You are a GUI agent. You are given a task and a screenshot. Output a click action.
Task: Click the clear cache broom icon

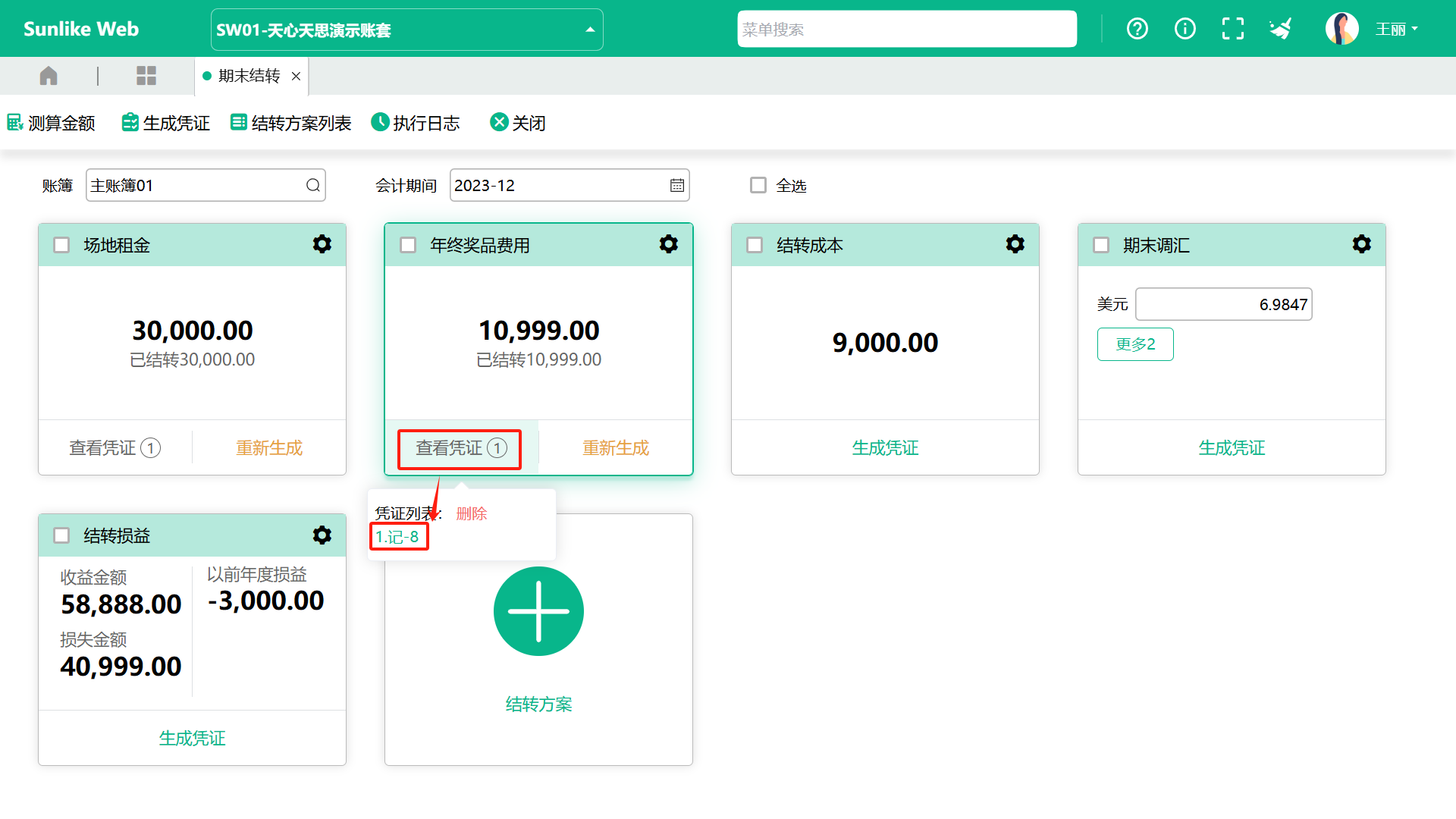pyautogui.click(x=1281, y=29)
